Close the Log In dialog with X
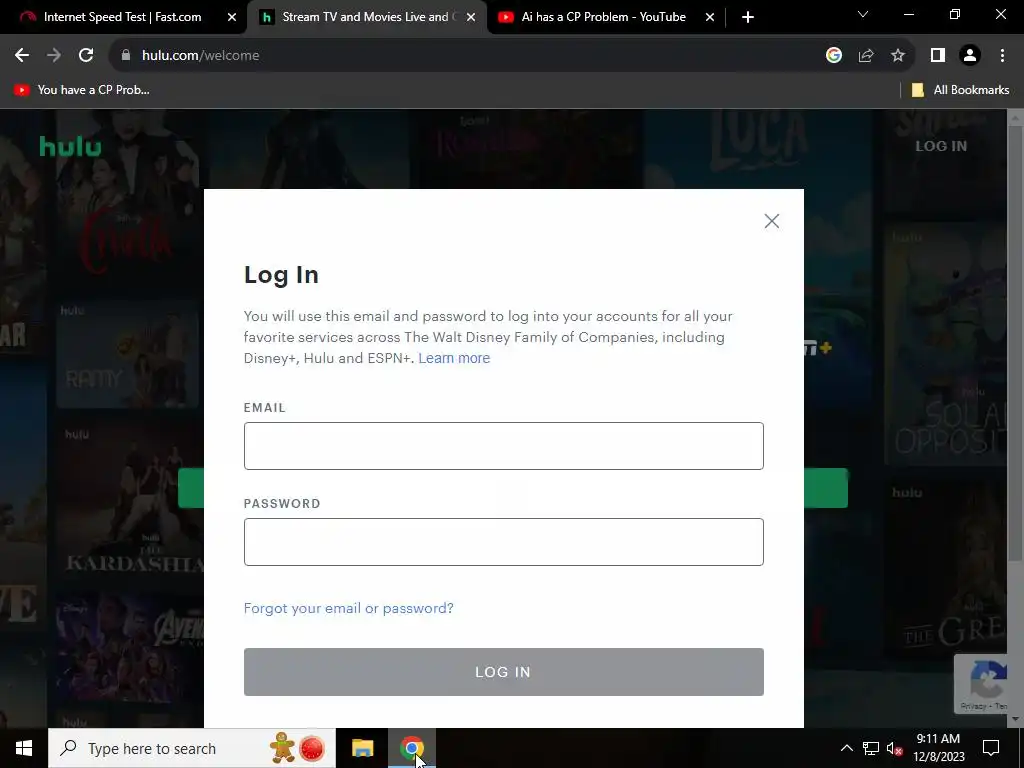Viewport: 1024px width, 768px height. 771,221
